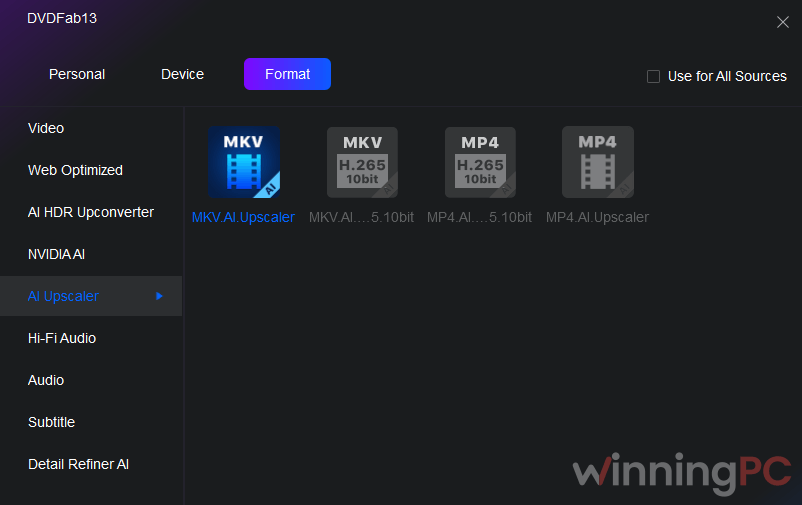The height and width of the screenshot is (505, 802).
Task: Open the Format tab
Action: [287, 74]
